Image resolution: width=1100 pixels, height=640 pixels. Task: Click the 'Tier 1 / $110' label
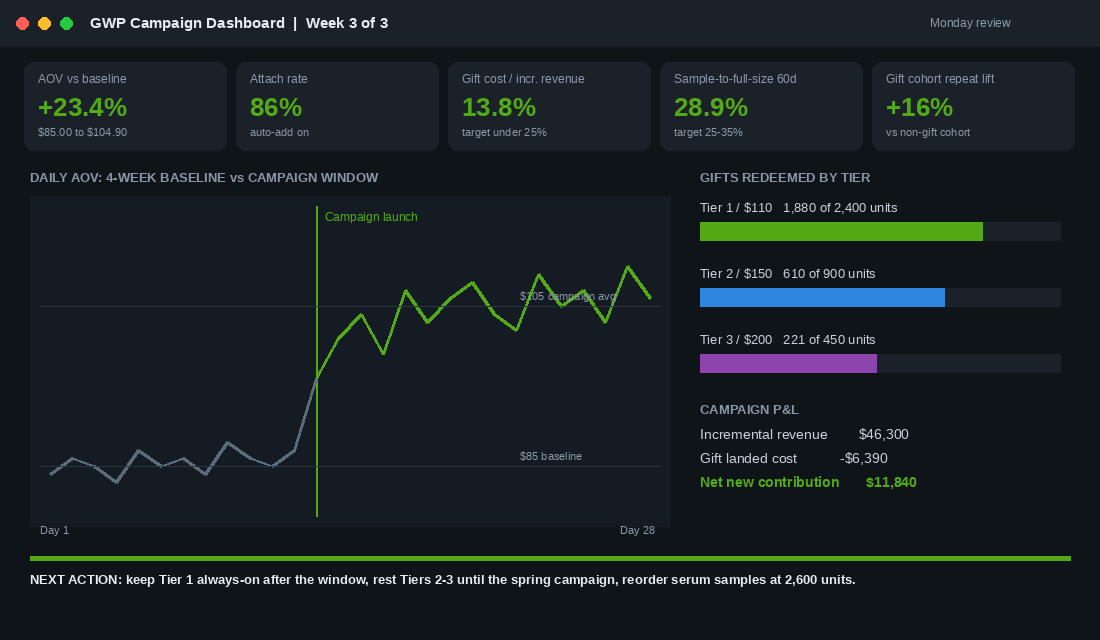[736, 208]
